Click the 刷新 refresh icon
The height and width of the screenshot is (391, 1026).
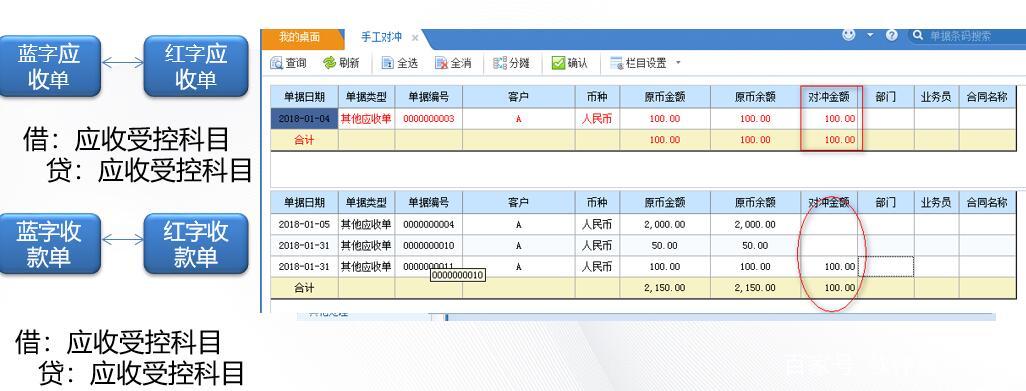(x=329, y=63)
